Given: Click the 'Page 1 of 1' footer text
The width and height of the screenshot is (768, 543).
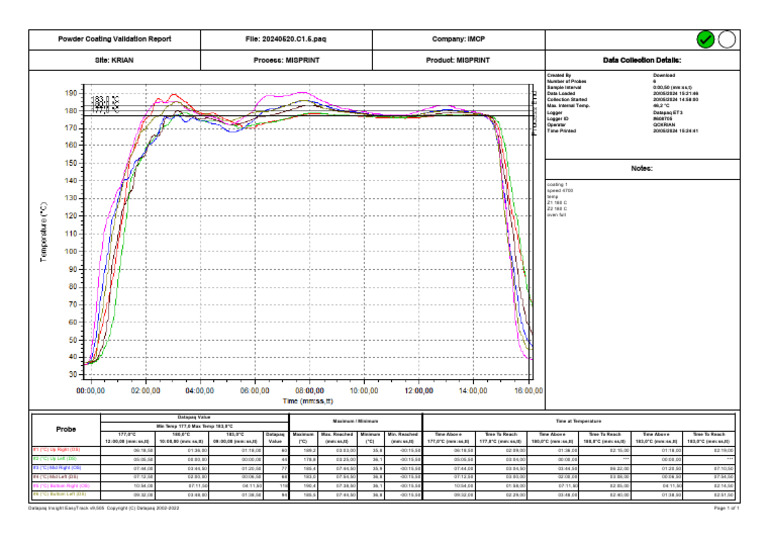Looking at the screenshot, I should tap(726, 508).
